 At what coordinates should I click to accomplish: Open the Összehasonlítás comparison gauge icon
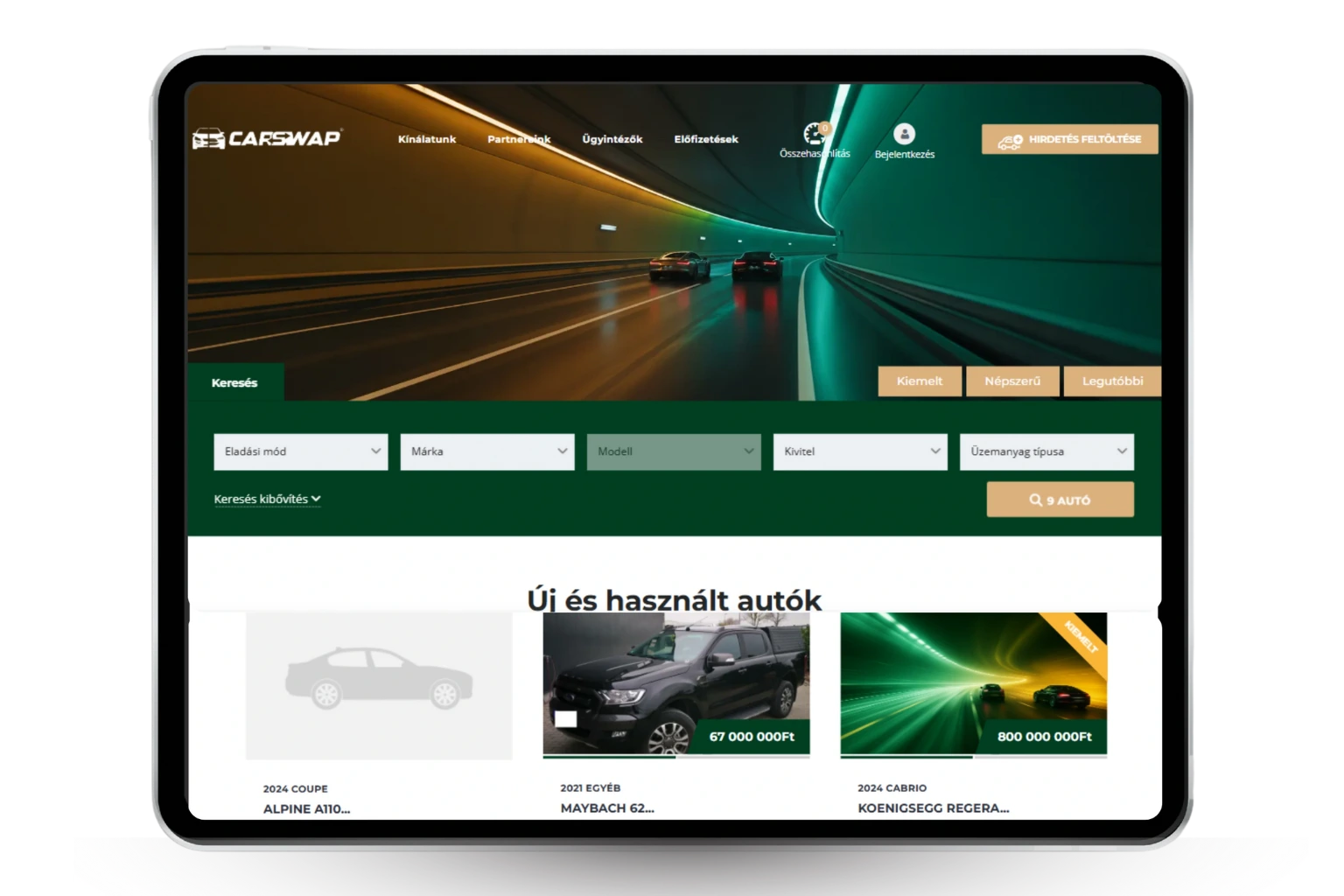click(x=815, y=134)
